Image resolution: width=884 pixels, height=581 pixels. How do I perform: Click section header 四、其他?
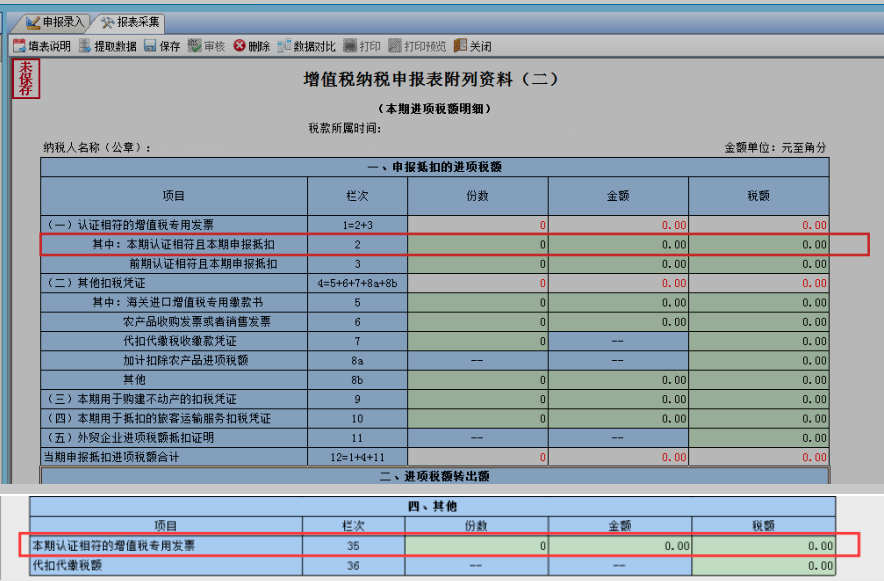pyautogui.click(x=432, y=506)
